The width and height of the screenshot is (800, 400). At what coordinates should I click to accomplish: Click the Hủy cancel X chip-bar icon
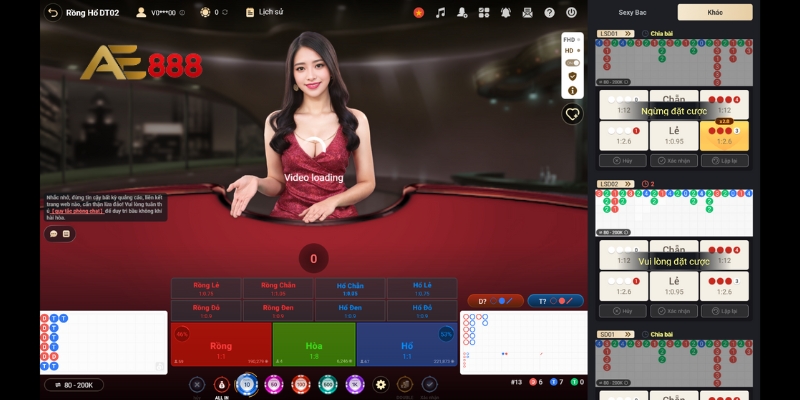coord(197,385)
